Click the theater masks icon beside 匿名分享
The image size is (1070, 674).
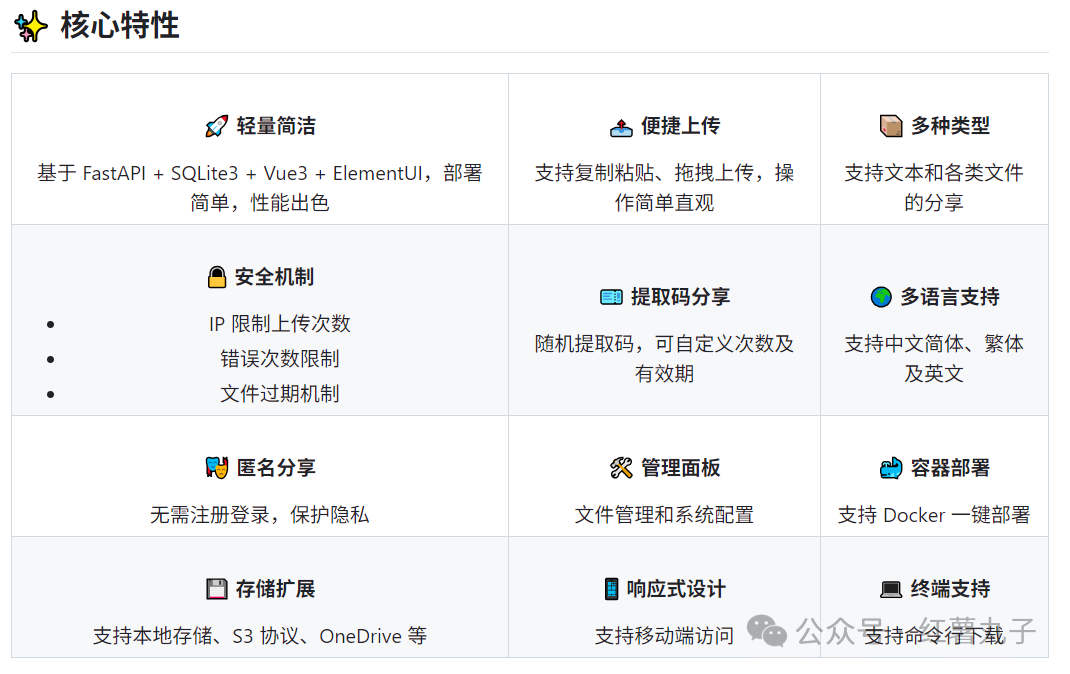pos(216,468)
